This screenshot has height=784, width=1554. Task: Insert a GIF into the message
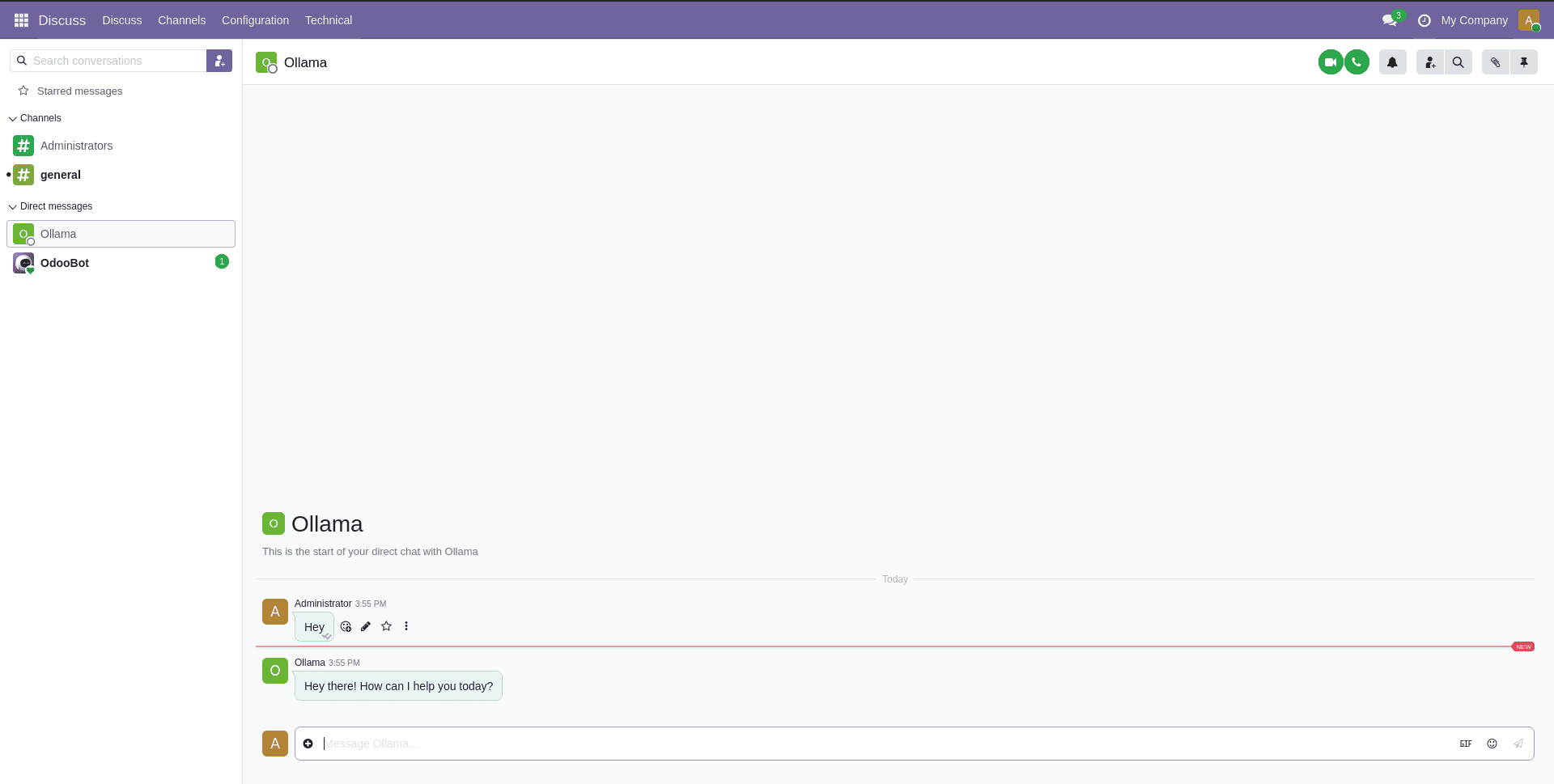click(1466, 744)
